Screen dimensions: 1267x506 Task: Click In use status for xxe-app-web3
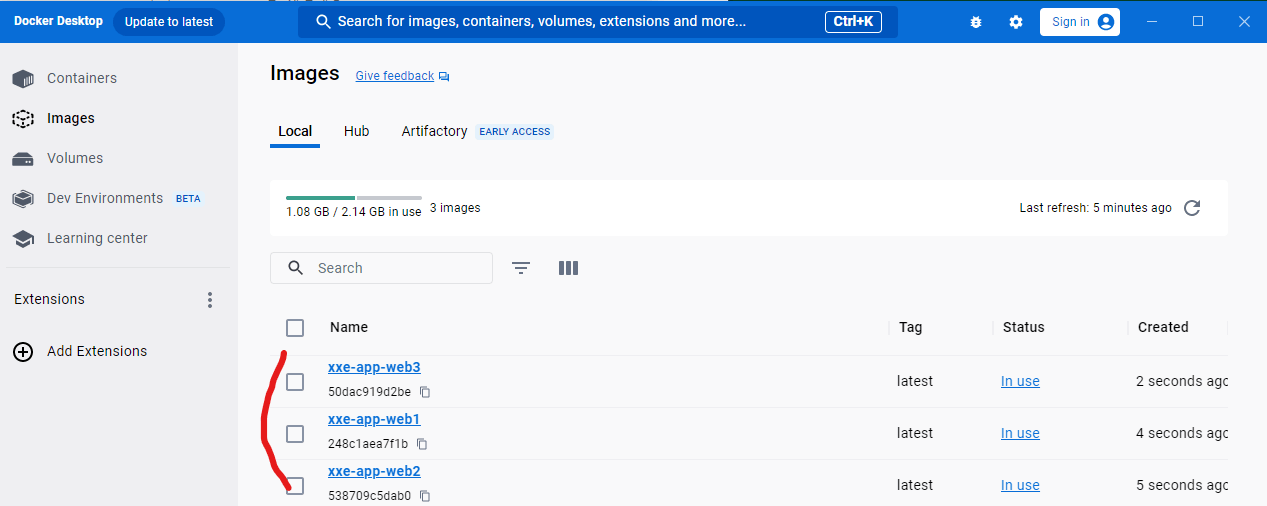tap(1020, 381)
